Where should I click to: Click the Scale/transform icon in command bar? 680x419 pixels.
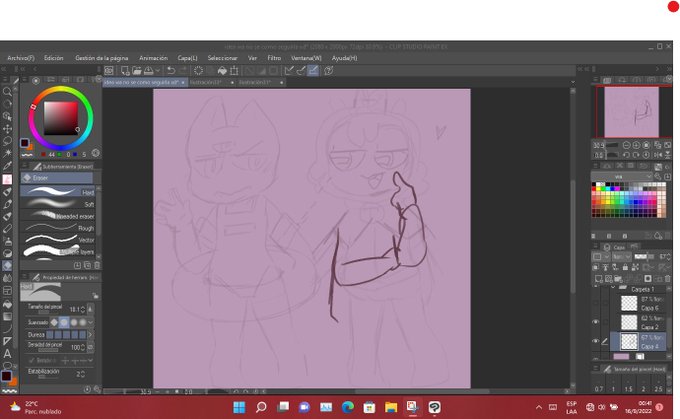click(234, 70)
